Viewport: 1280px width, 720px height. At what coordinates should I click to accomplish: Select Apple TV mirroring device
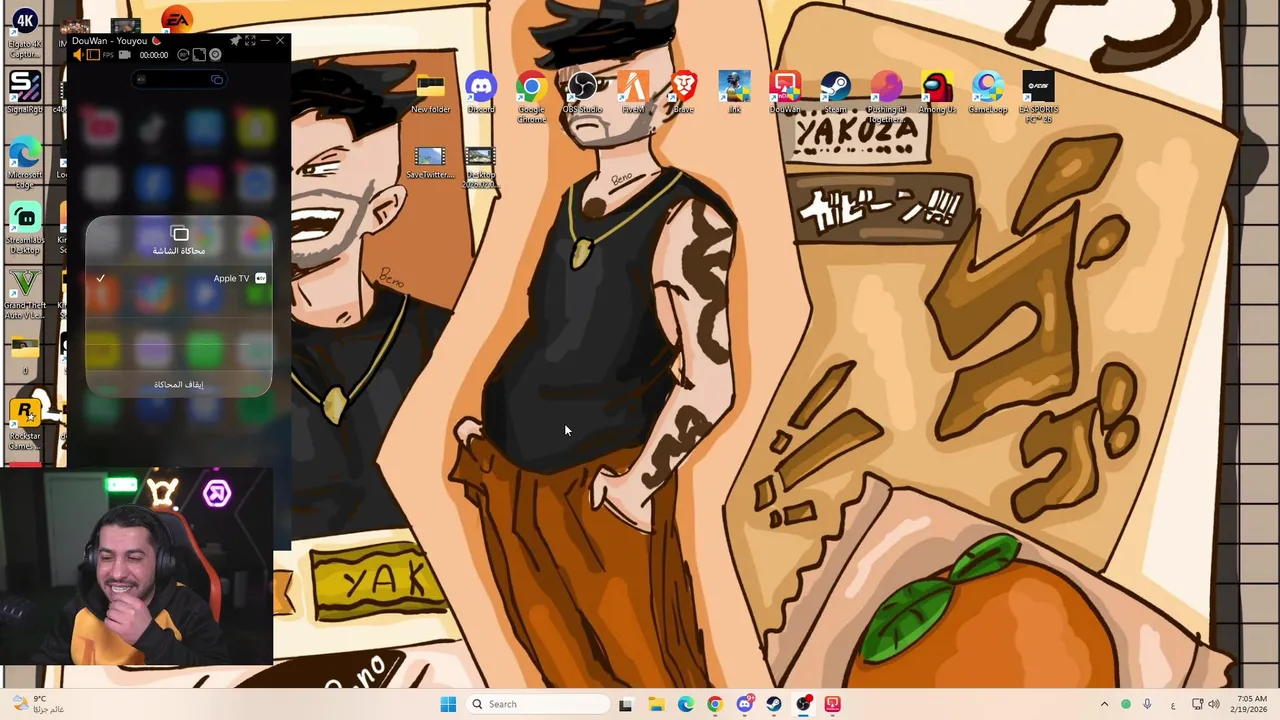tap(179, 278)
